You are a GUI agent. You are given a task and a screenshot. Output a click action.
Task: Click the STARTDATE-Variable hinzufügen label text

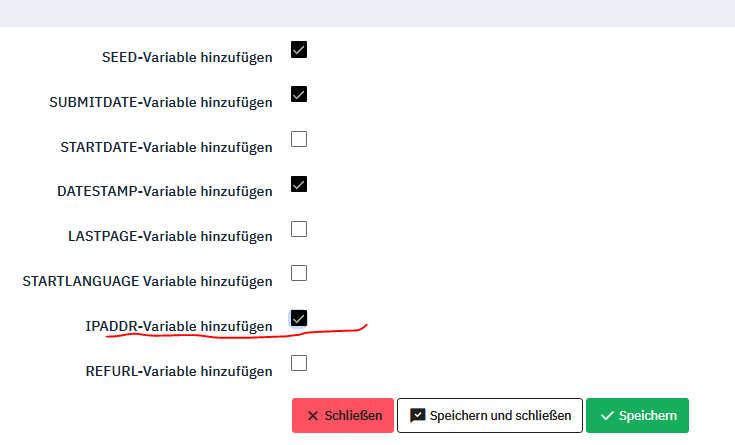pyautogui.click(x=166, y=147)
